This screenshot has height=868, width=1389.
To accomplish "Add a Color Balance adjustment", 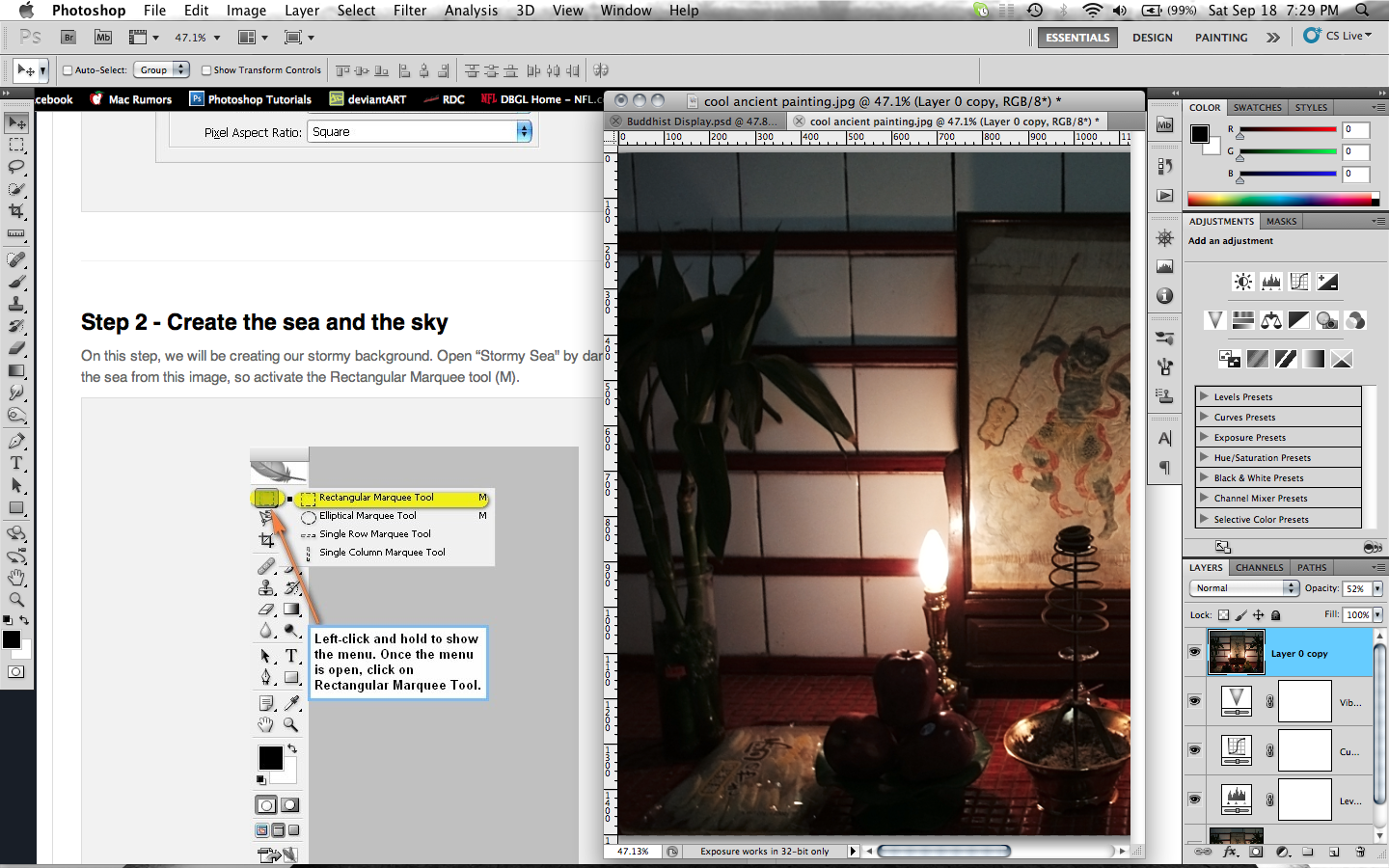I will (x=1271, y=320).
